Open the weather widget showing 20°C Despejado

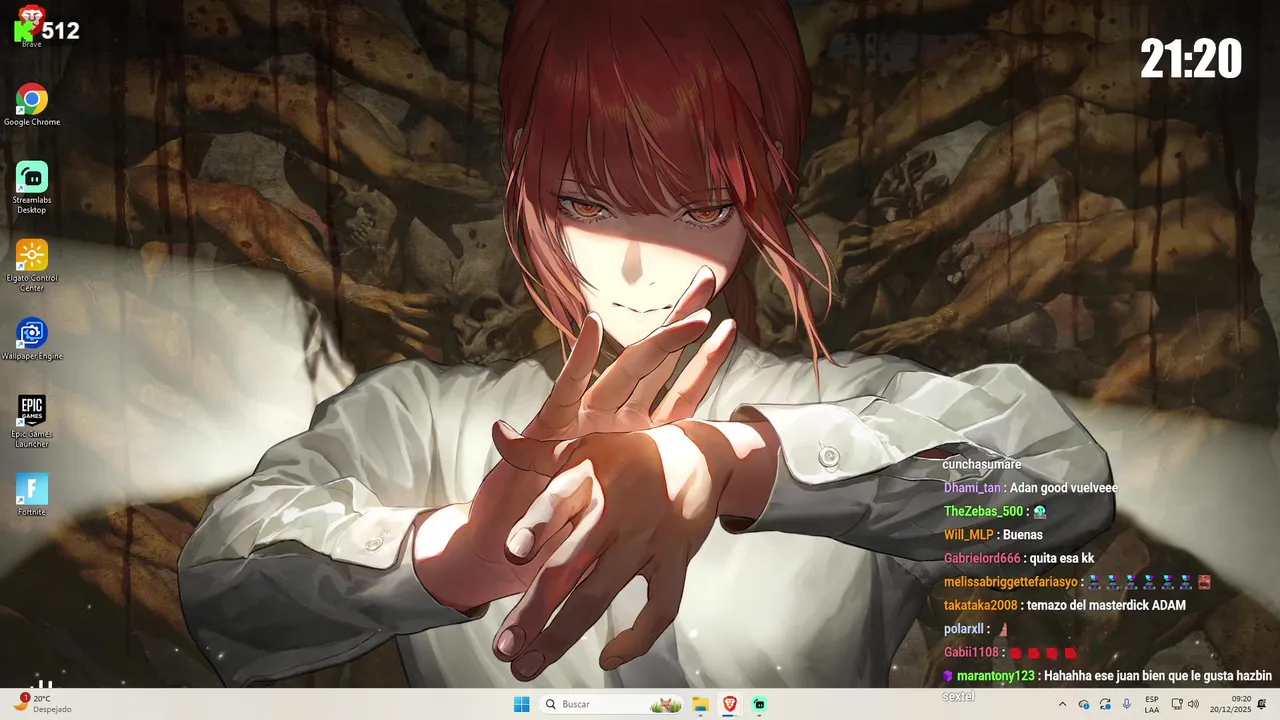[x=43, y=704]
